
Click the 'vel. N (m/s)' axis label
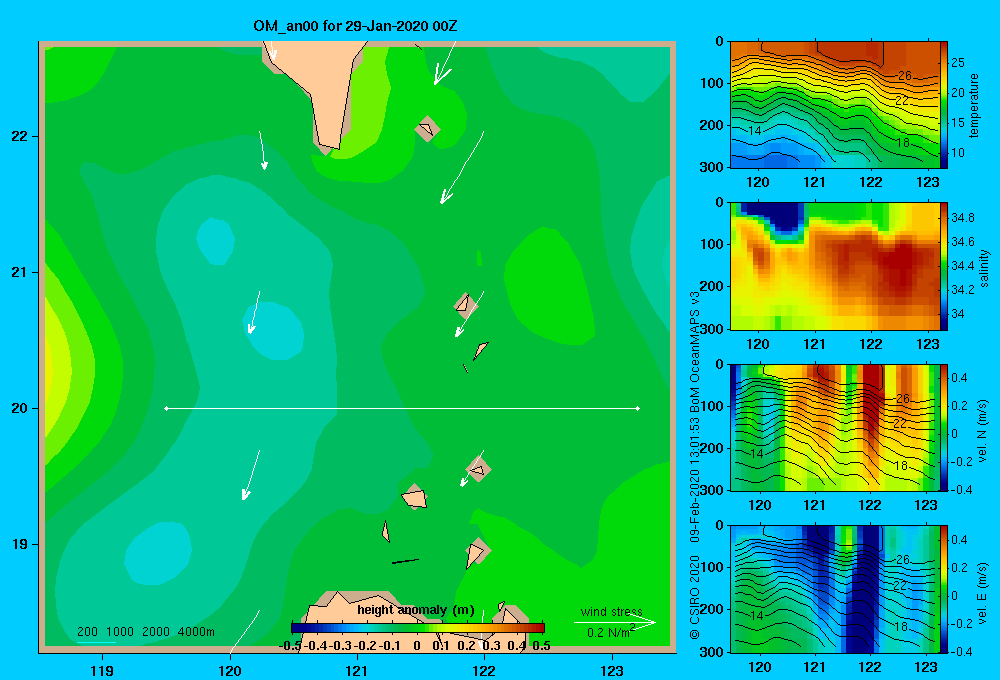point(982,431)
